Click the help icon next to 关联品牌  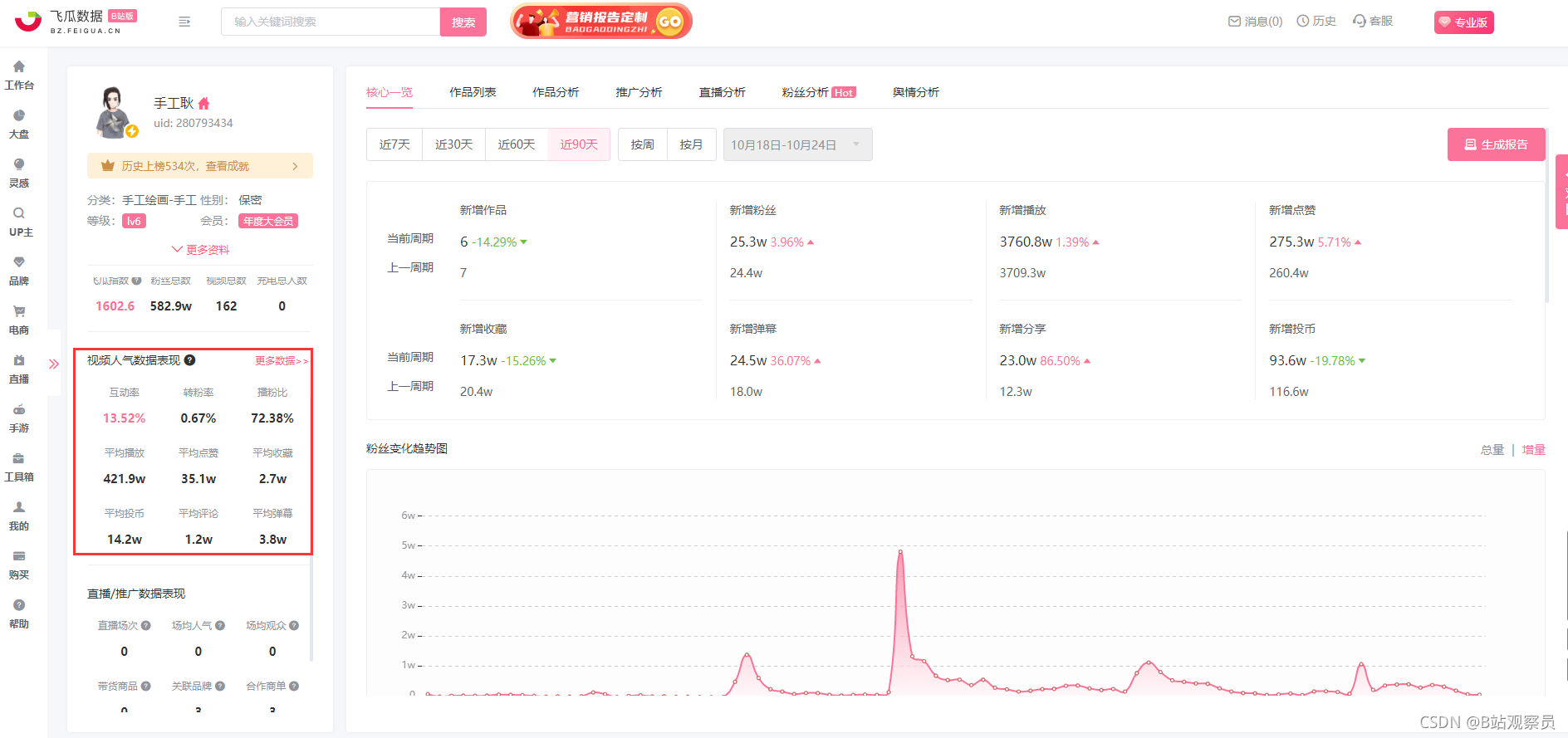pyautogui.click(x=220, y=687)
